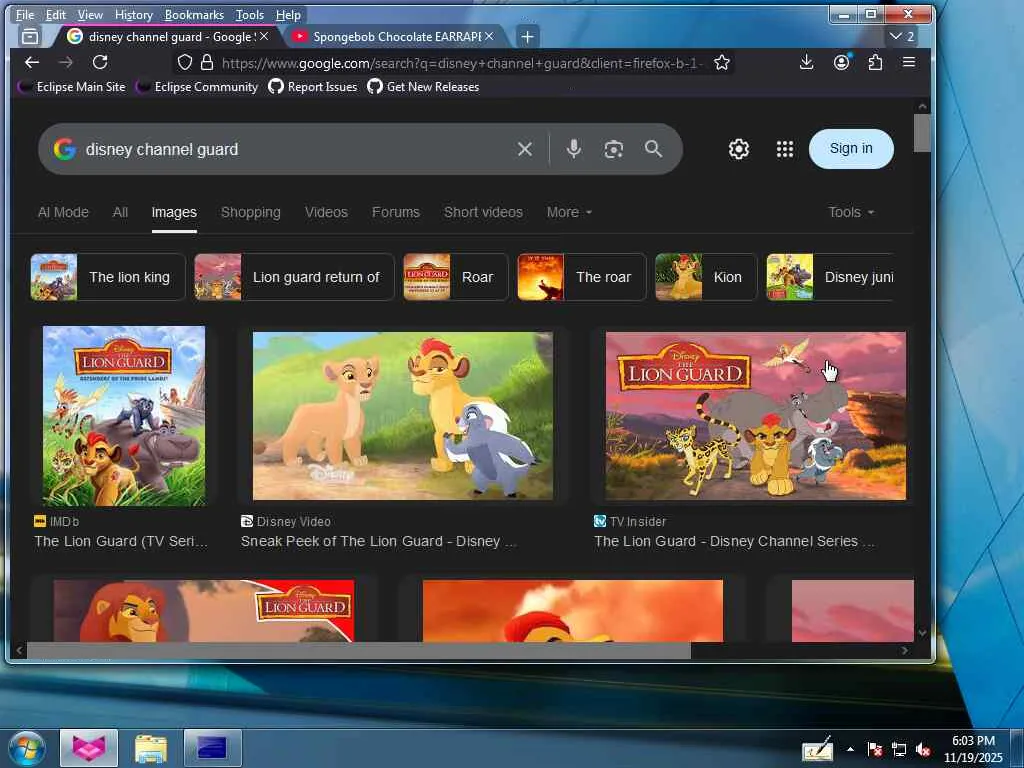The height and width of the screenshot is (768, 1024).
Task: Close the Spongebob Chocolate EARRAPE tab
Action: (489, 37)
